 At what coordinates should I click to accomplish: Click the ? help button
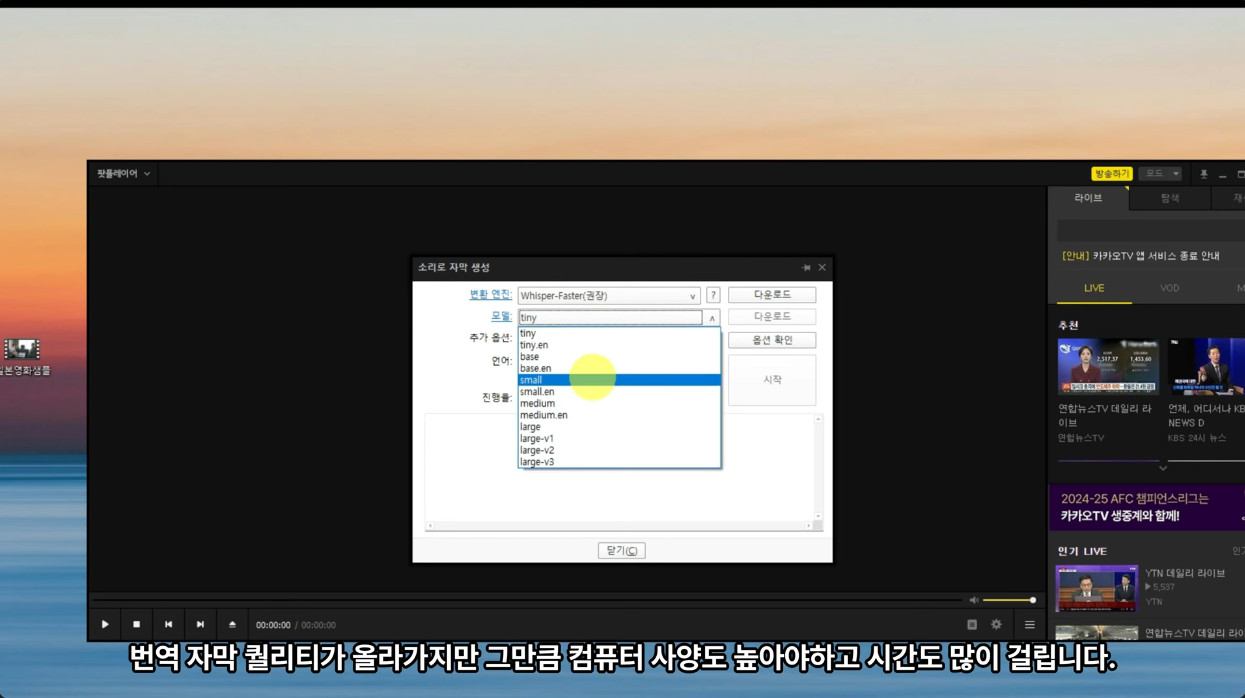point(713,296)
